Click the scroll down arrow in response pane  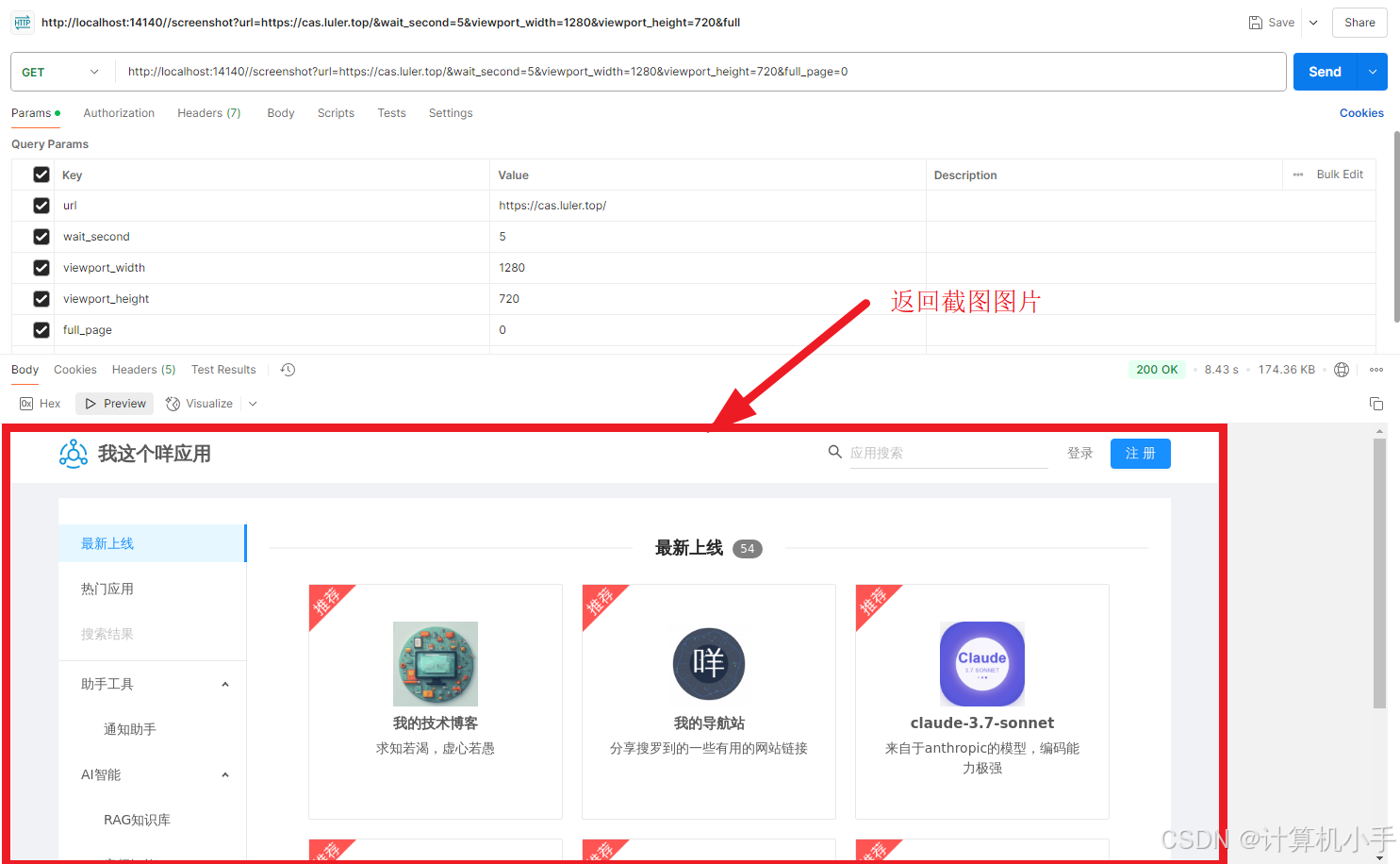(1379, 857)
